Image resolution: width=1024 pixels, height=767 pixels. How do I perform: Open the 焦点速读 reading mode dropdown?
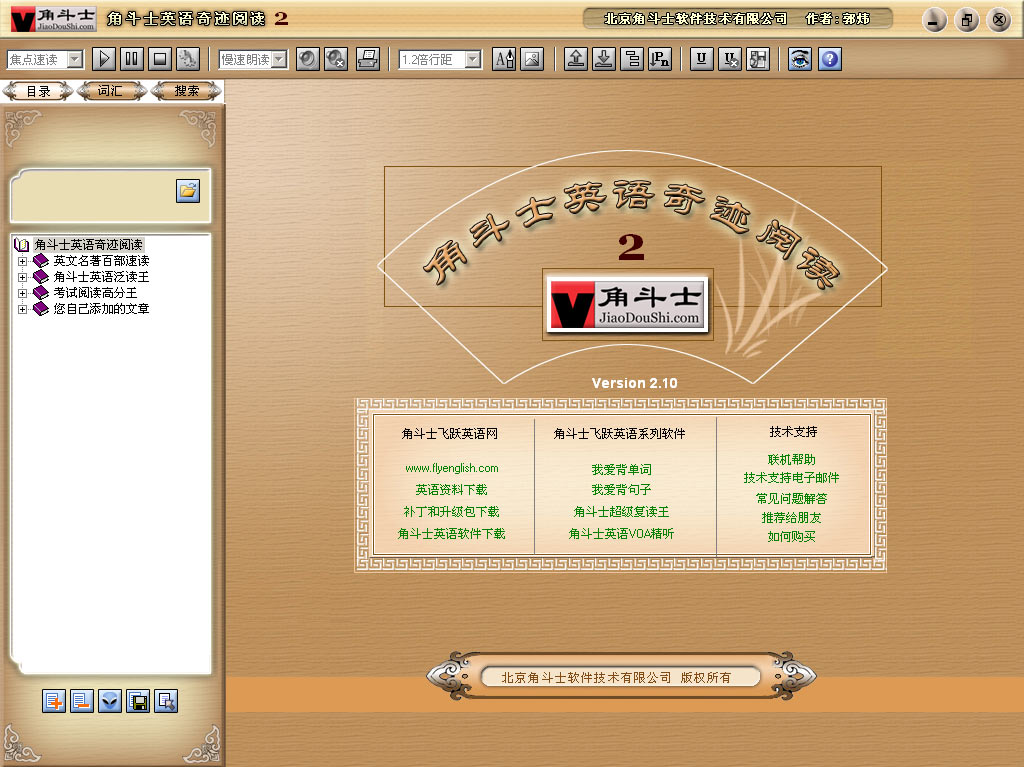point(75,59)
